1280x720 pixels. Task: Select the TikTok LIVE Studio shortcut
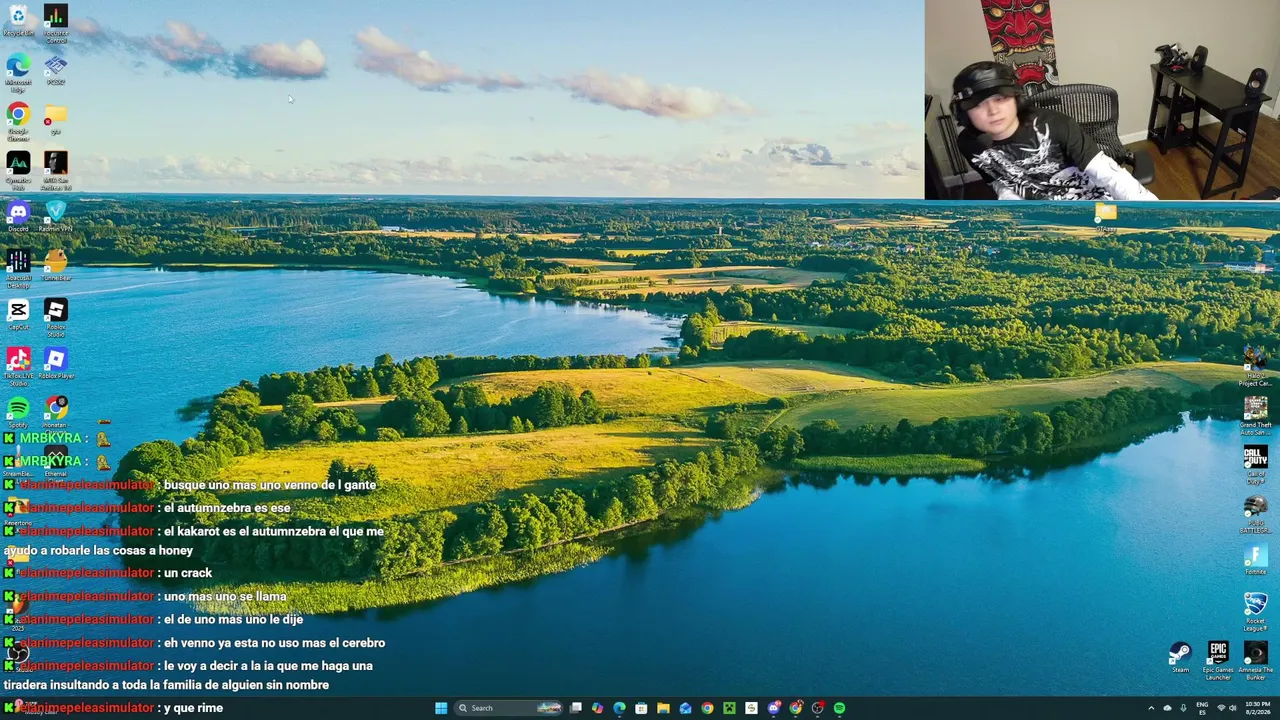(x=18, y=366)
